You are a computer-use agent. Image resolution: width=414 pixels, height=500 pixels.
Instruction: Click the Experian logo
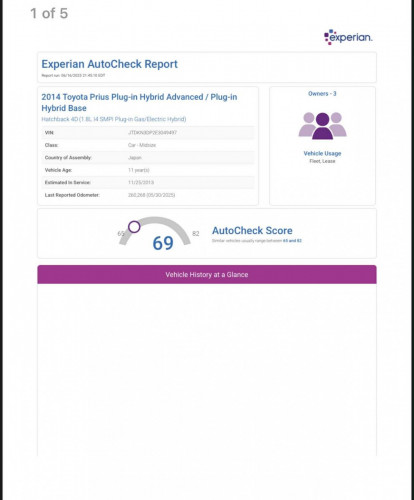click(348, 37)
